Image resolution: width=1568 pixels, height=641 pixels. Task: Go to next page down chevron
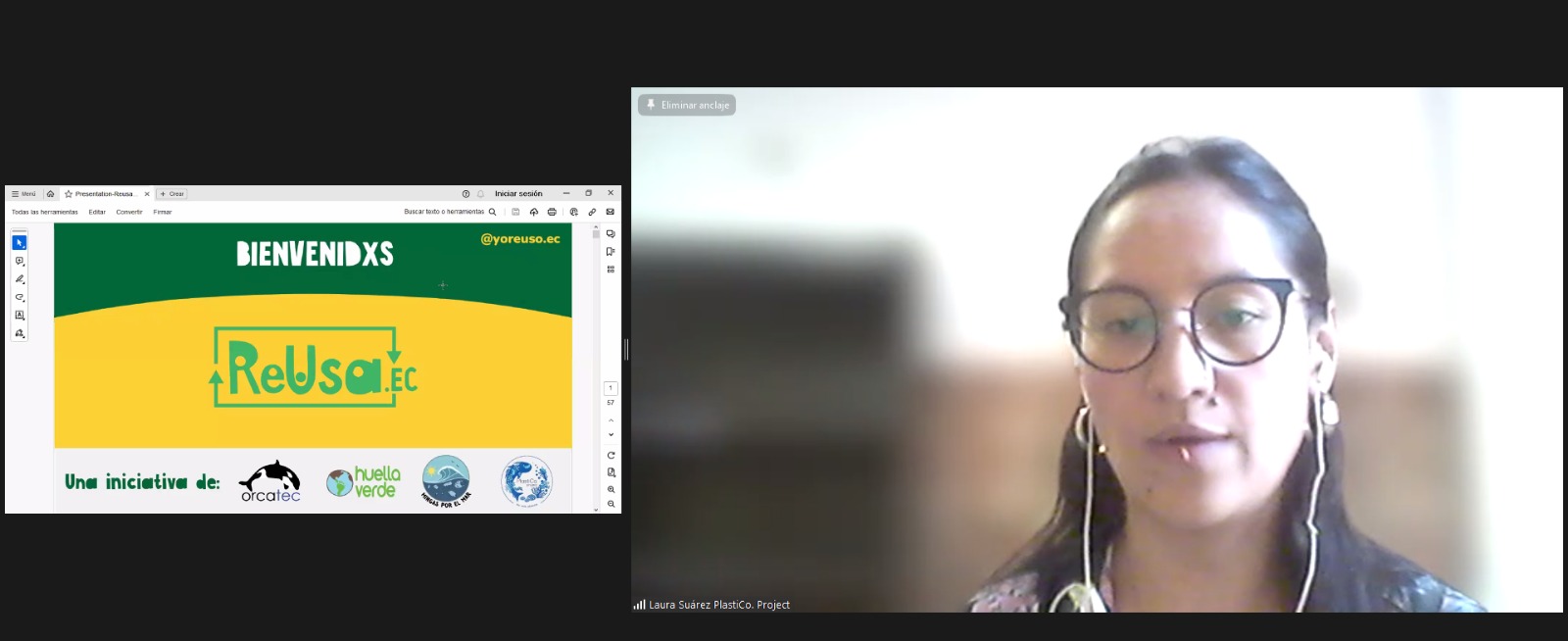(x=611, y=434)
